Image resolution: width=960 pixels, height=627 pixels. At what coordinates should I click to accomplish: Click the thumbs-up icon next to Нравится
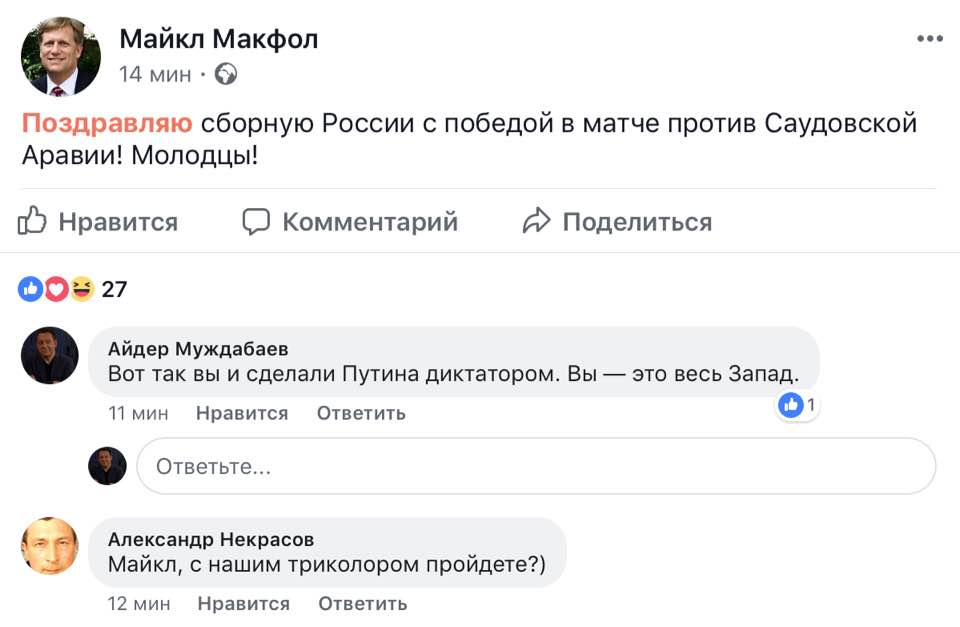tap(33, 221)
